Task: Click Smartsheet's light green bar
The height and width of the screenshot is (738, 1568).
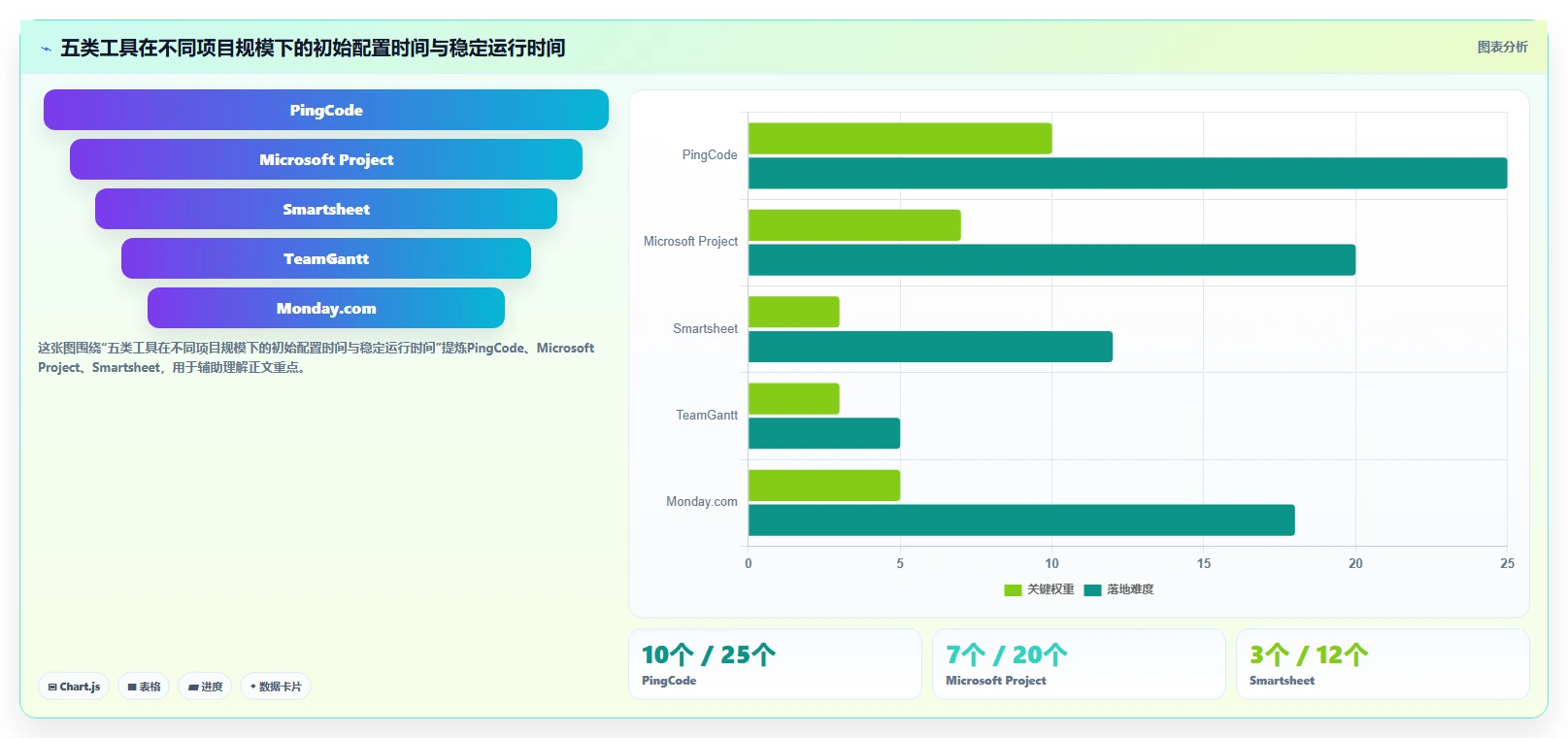Action: pyautogui.click(x=794, y=312)
